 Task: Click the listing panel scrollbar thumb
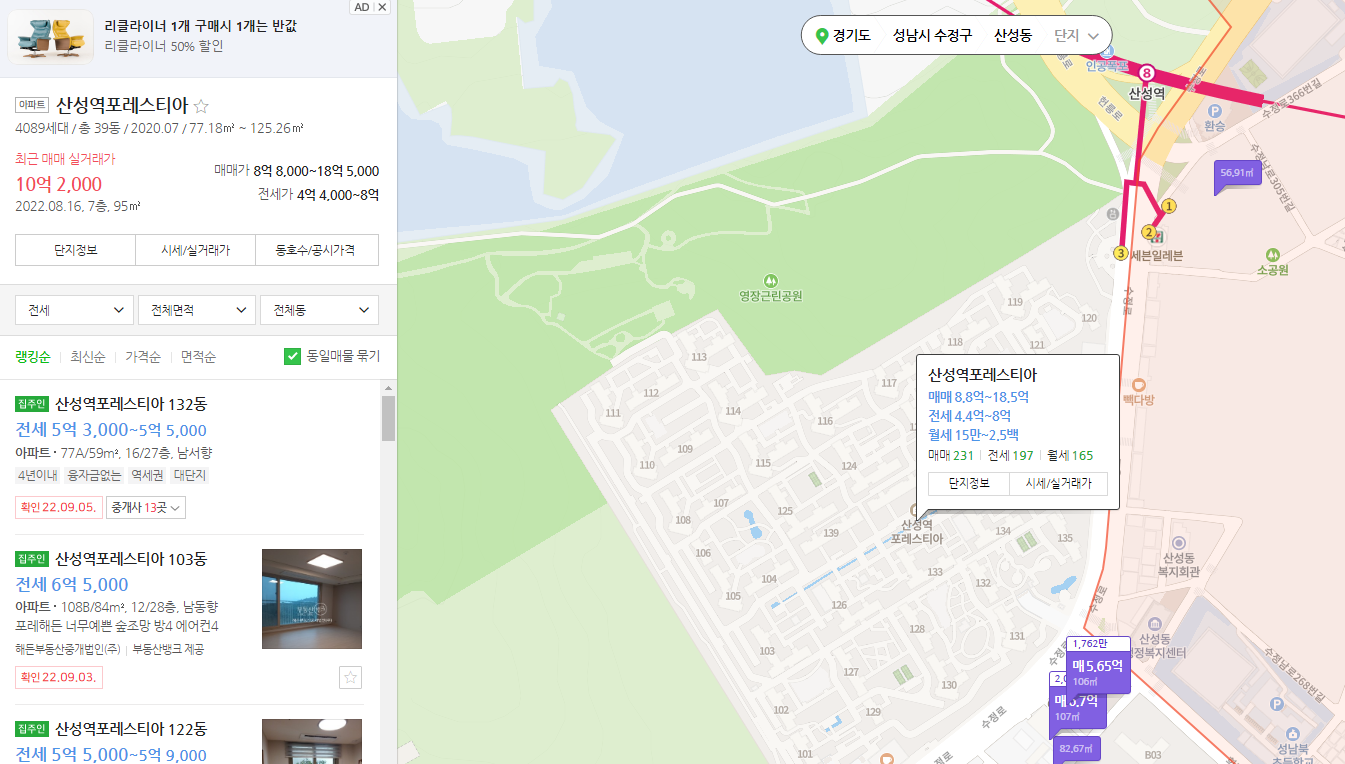tap(388, 418)
